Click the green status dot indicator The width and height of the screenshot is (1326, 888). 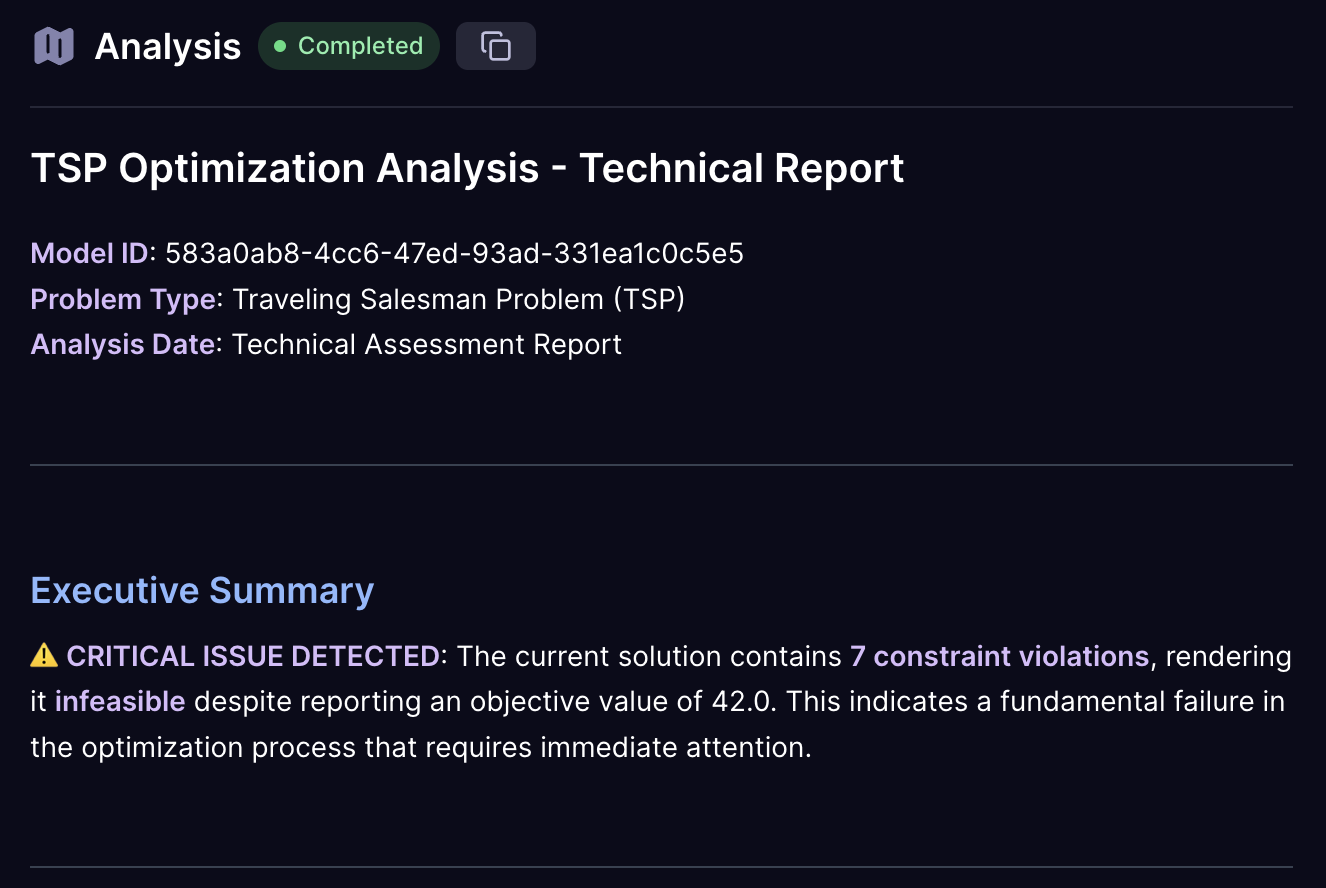(x=282, y=45)
